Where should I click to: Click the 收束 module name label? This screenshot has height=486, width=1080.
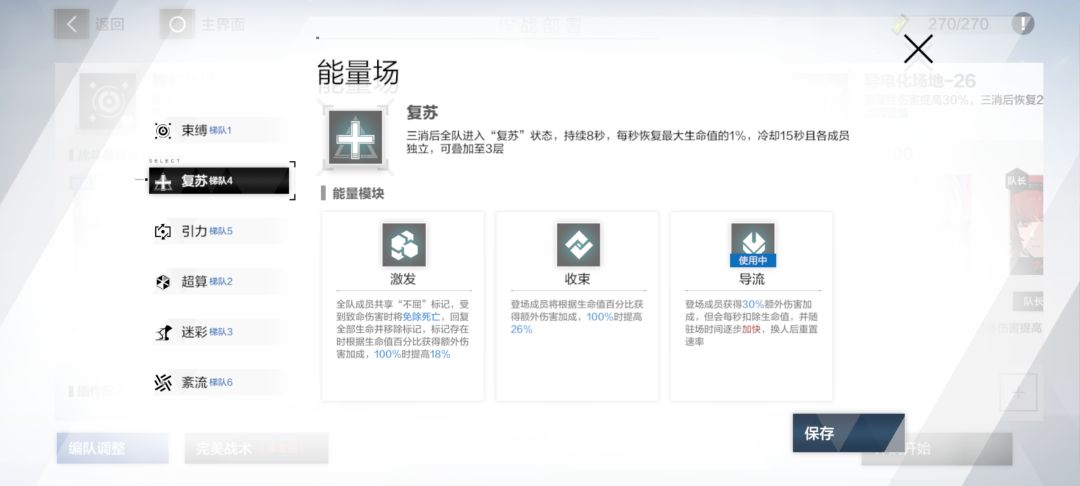[577, 279]
